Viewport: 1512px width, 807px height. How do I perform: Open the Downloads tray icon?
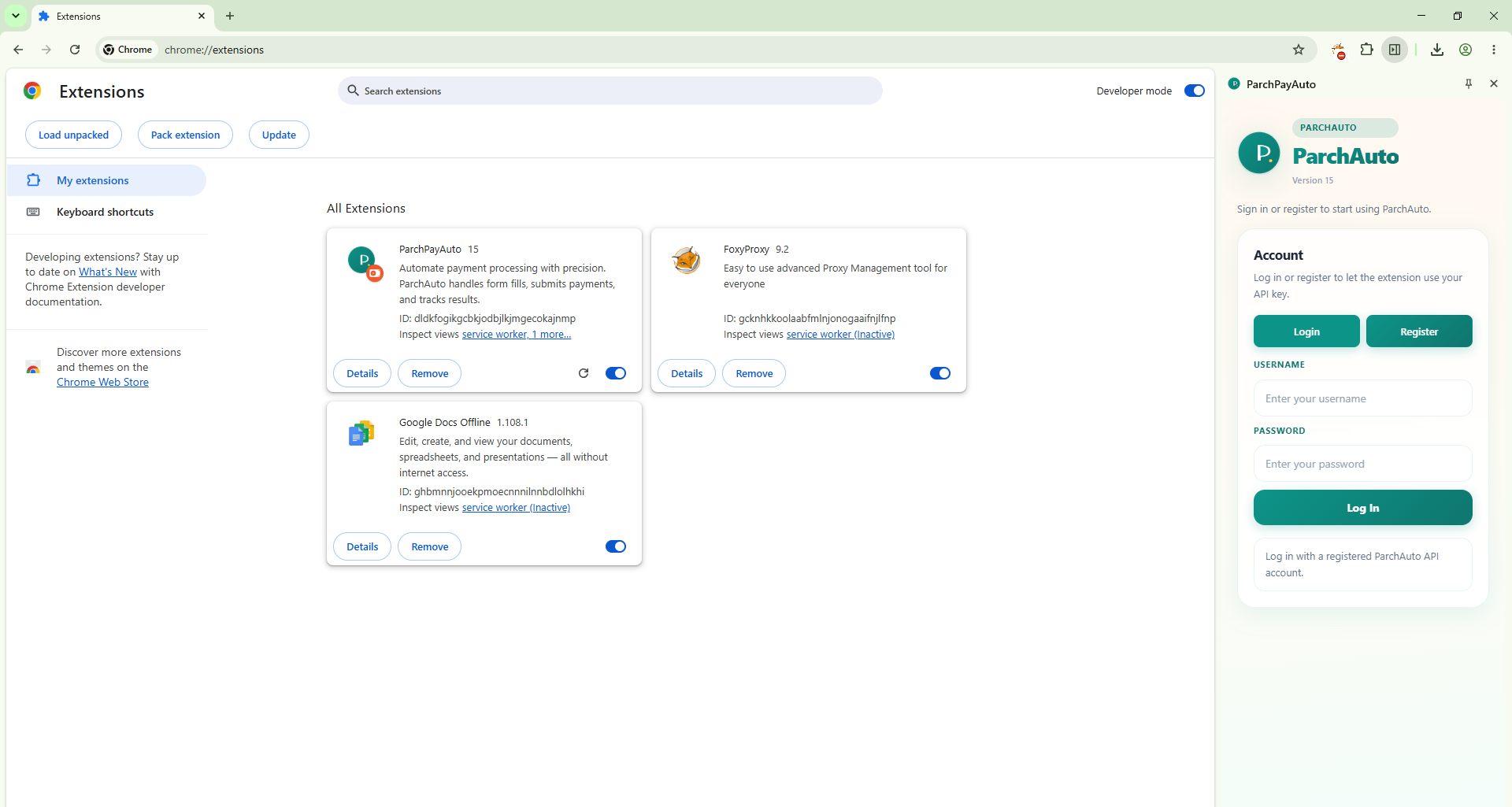pos(1437,50)
